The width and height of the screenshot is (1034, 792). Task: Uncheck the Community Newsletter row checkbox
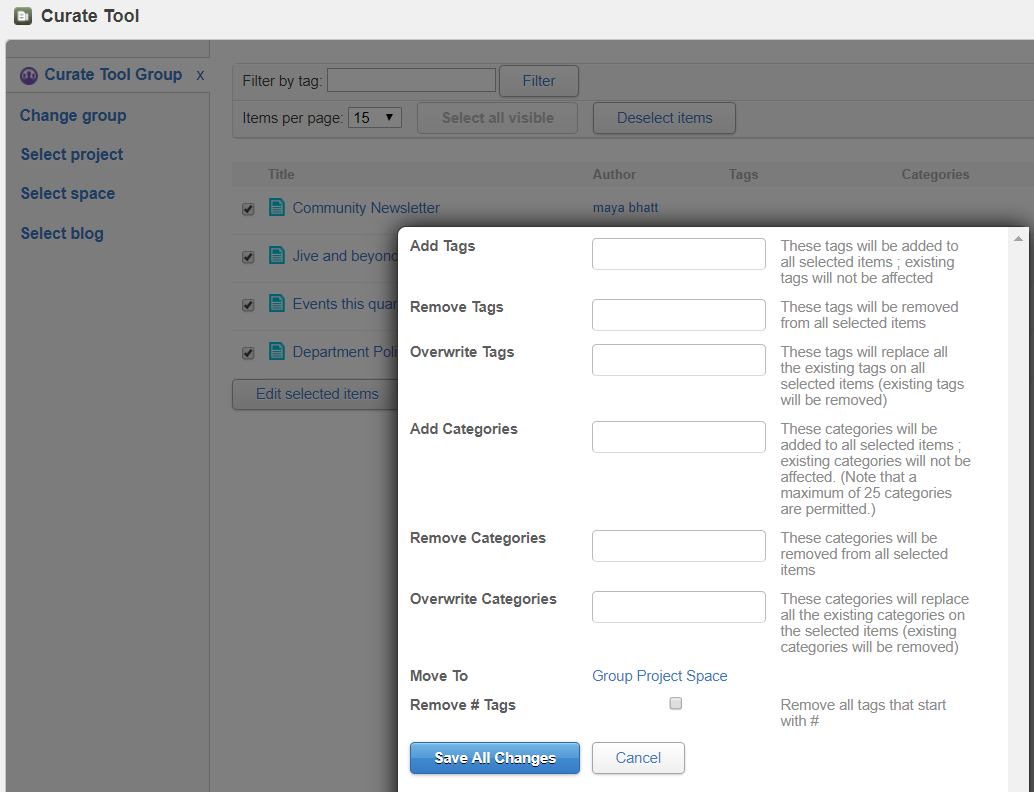(x=247, y=209)
